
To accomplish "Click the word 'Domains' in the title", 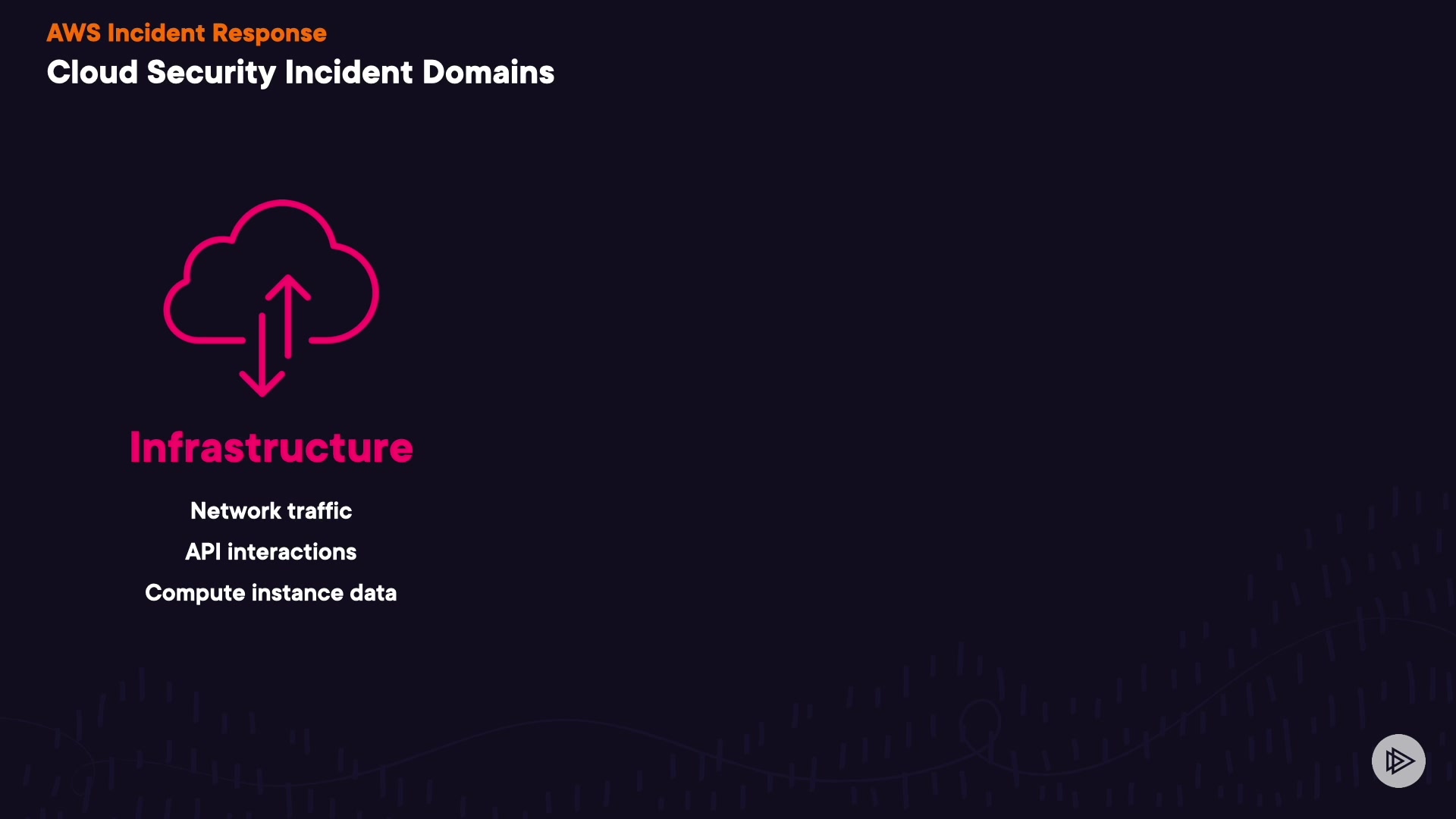I will tap(488, 73).
